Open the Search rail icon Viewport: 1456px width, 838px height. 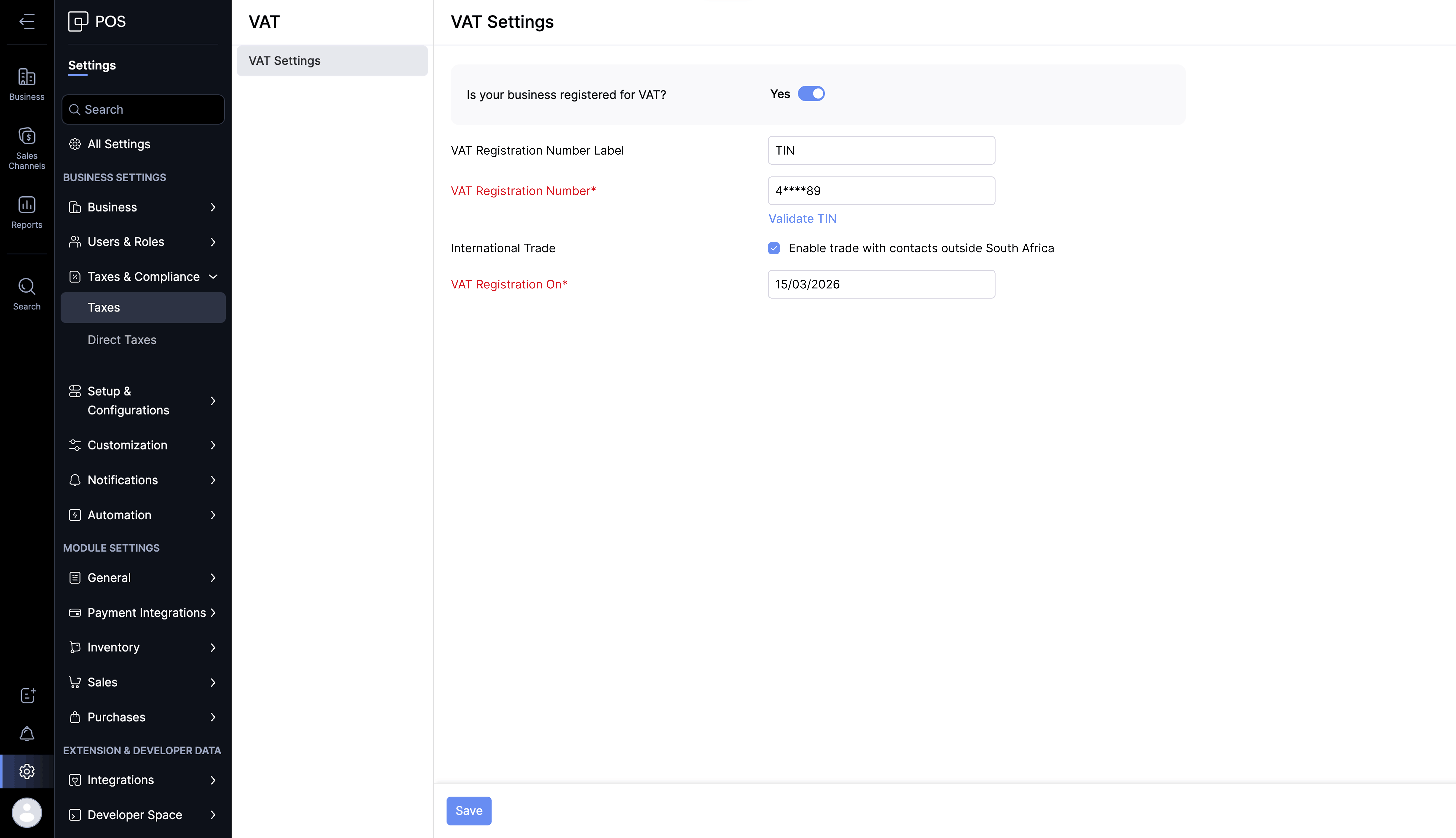tap(27, 294)
